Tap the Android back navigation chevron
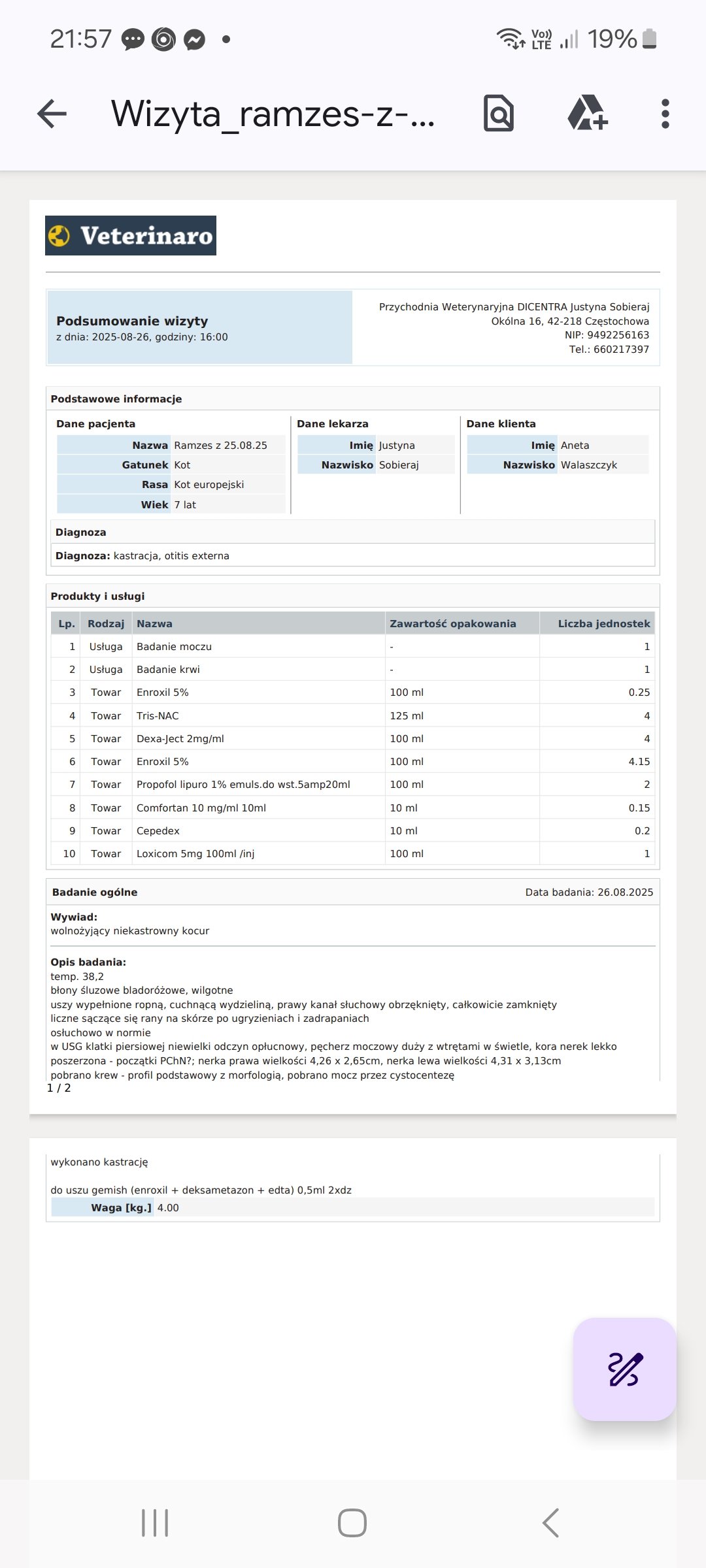The height and width of the screenshot is (1568, 706). tap(550, 1523)
